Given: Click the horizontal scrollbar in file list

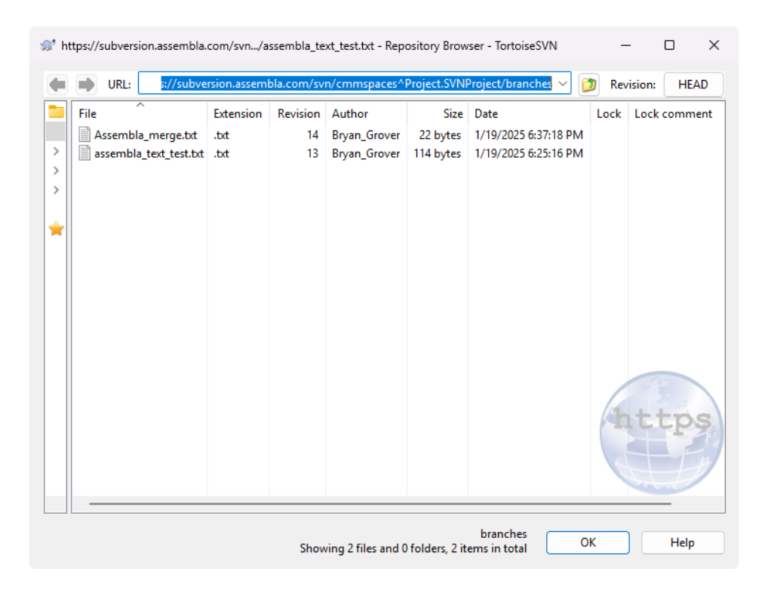Looking at the screenshot, I should tap(380, 504).
